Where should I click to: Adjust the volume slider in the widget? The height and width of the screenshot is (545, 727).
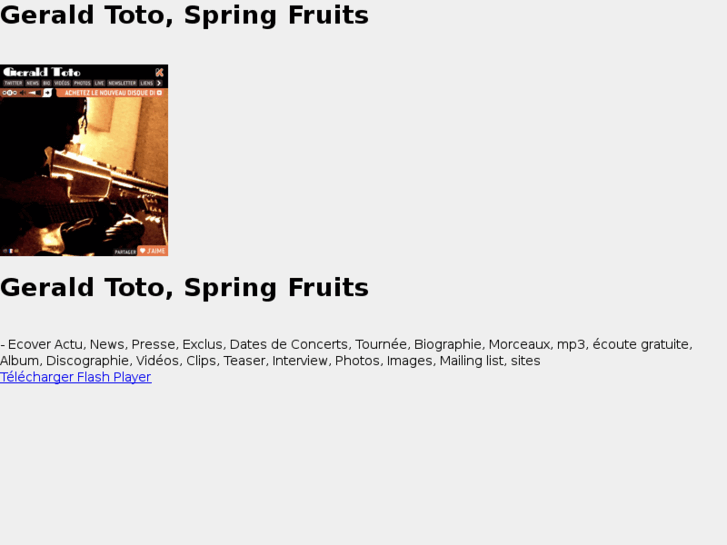coord(35,93)
